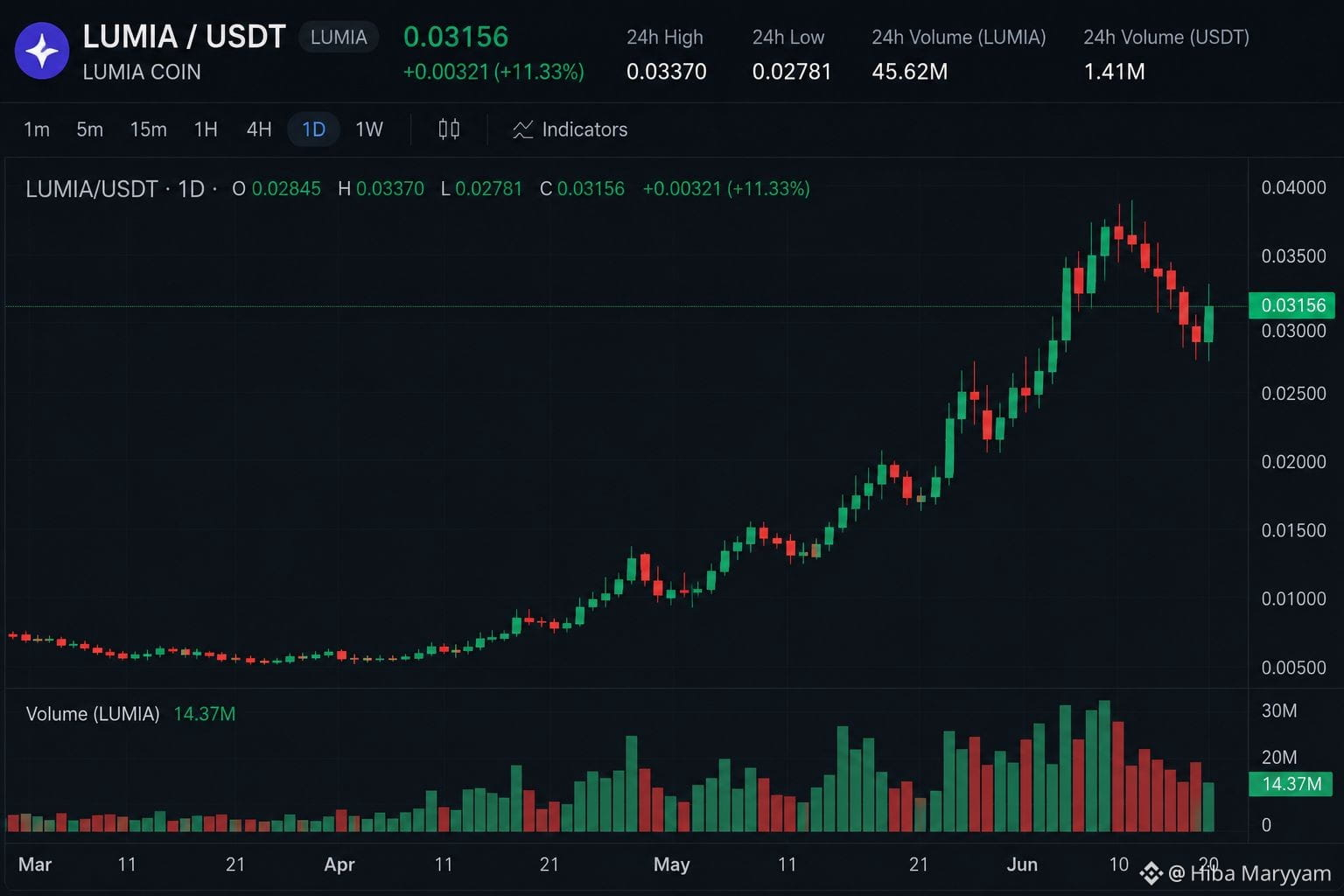Click the May label on time axis
The height and width of the screenshot is (896, 1344).
point(672,864)
